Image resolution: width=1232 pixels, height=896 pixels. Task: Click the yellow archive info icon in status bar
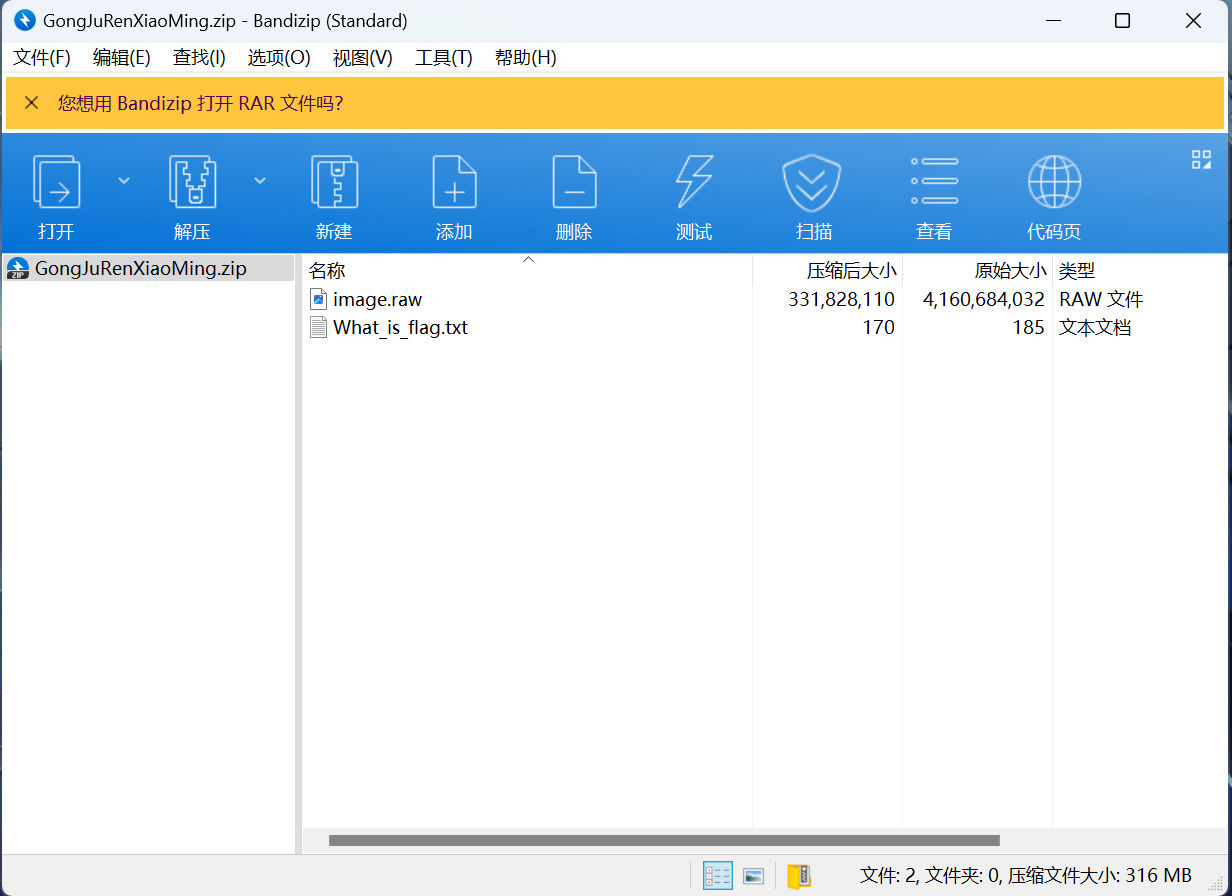(799, 876)
